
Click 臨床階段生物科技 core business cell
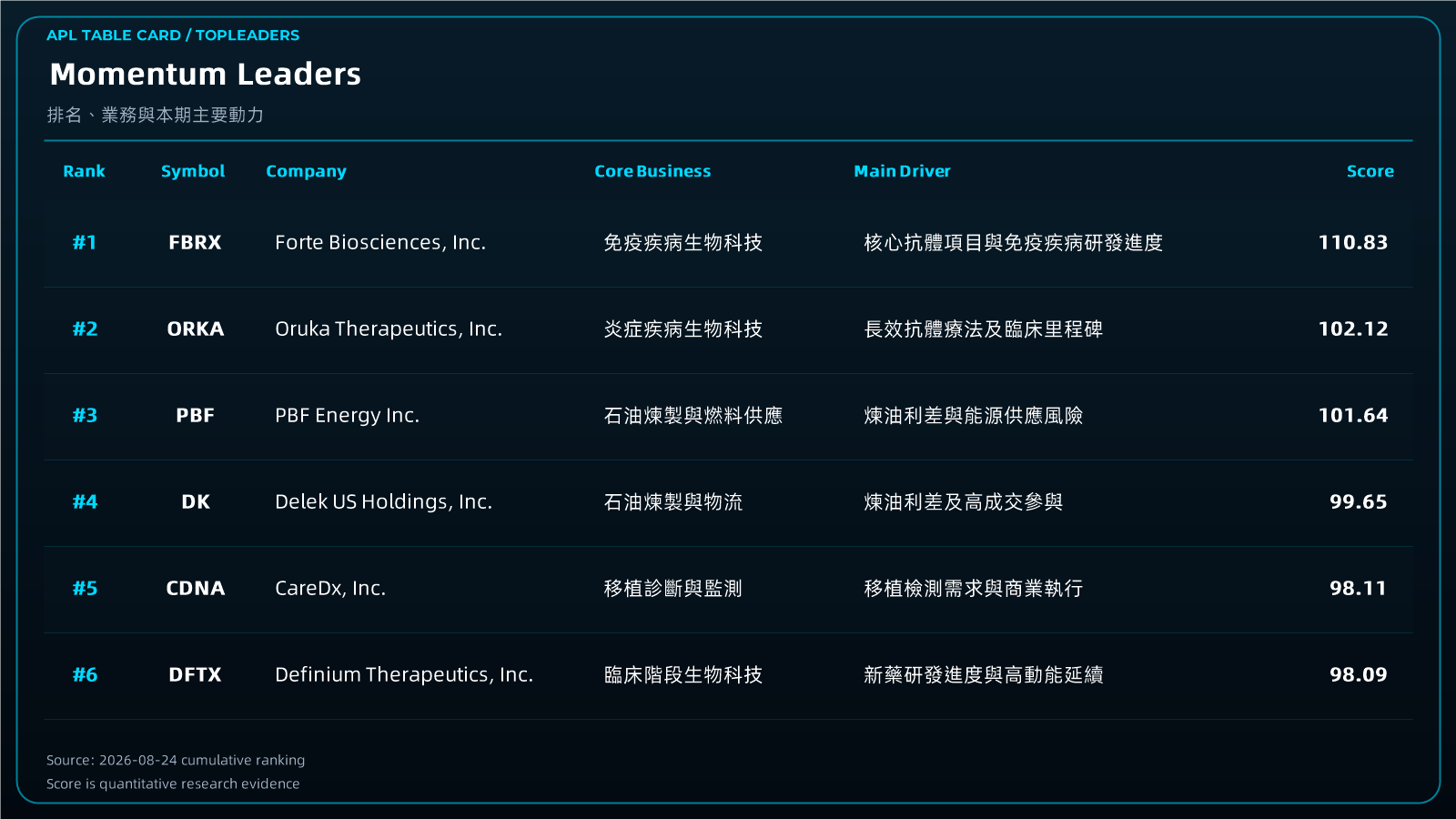click(x=683, y=674)
